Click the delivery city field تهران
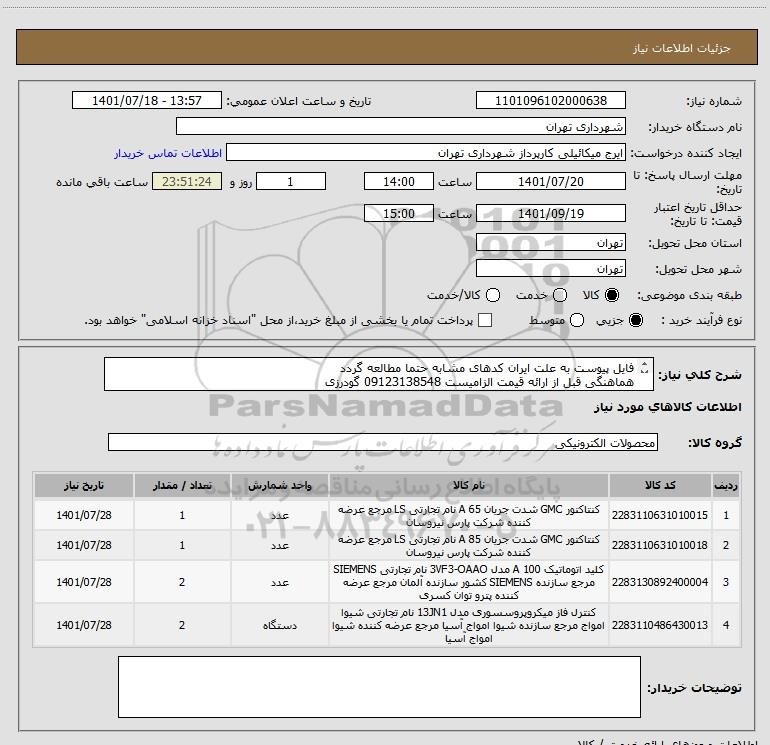This screenshot has height=745, width=770. pyautogui.click(x=550, y=268)
